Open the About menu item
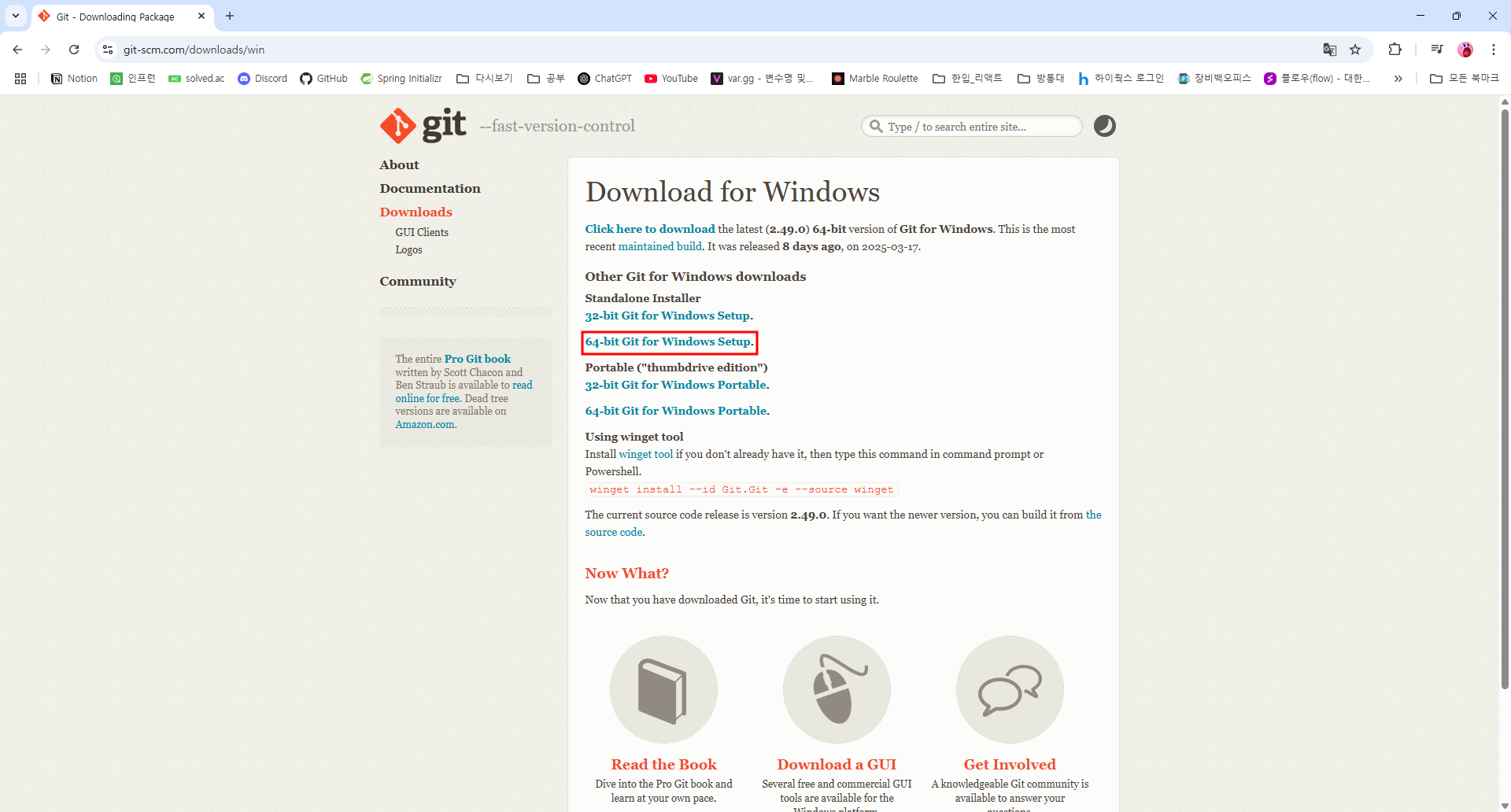Image resolution: width=1511 pixels, height=812 pixels. point(399,165)
